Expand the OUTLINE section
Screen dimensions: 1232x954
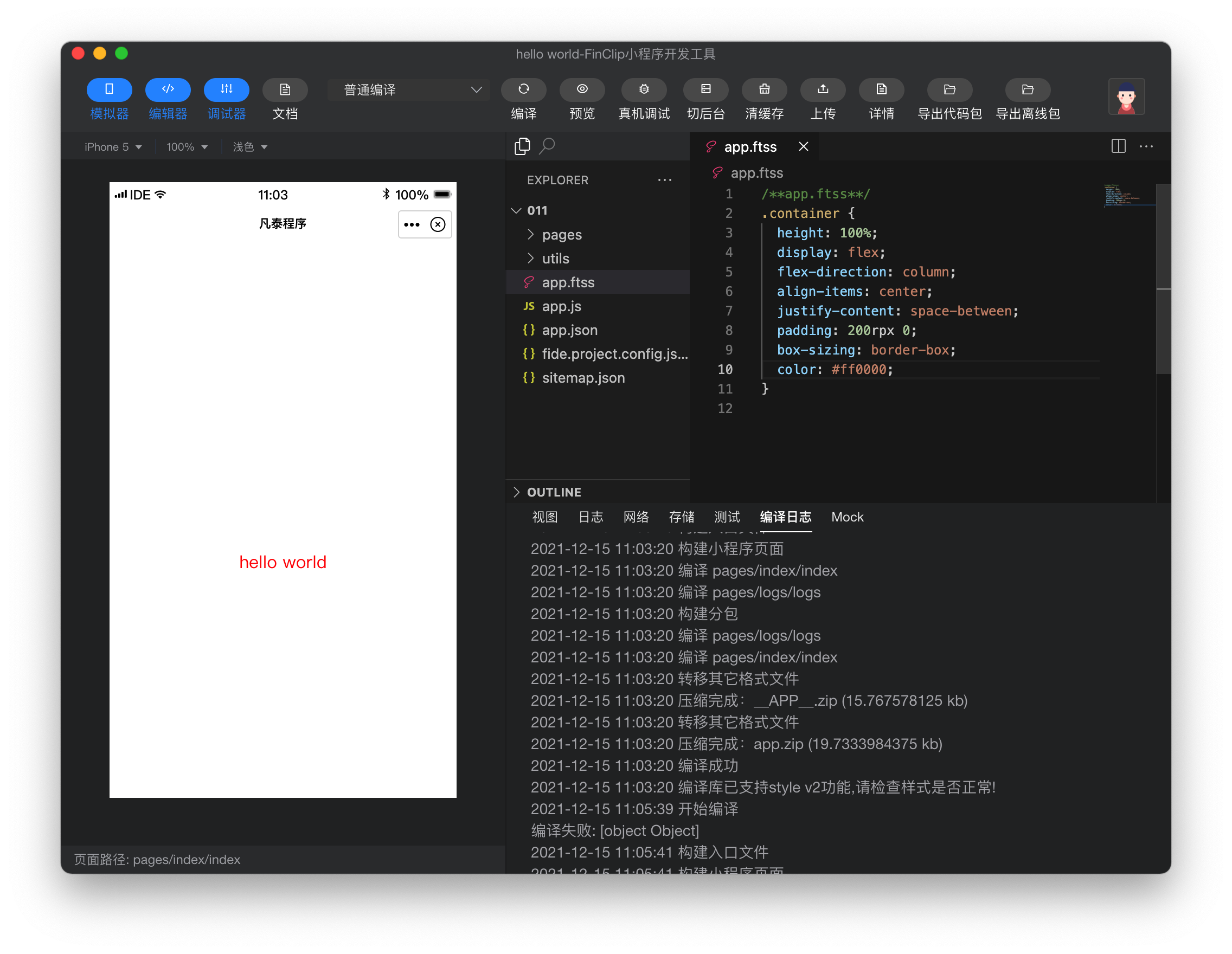click(x=598, y=492)
